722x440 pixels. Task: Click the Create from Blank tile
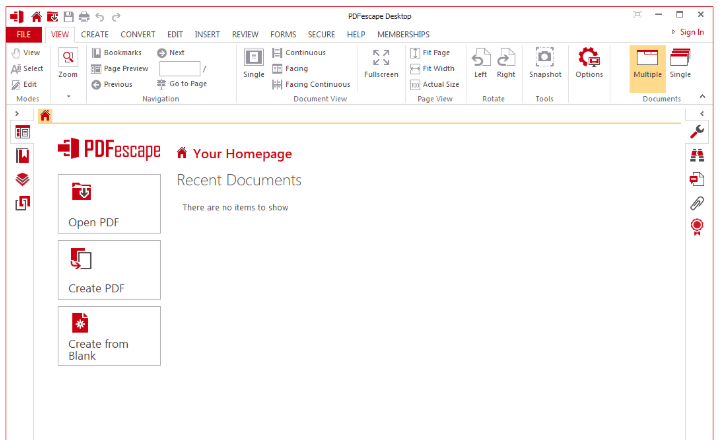(110, 336)
